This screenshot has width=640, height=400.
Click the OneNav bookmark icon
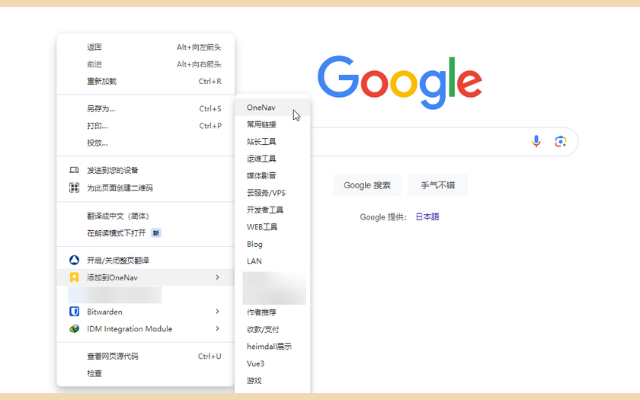[x=74, y=277]
